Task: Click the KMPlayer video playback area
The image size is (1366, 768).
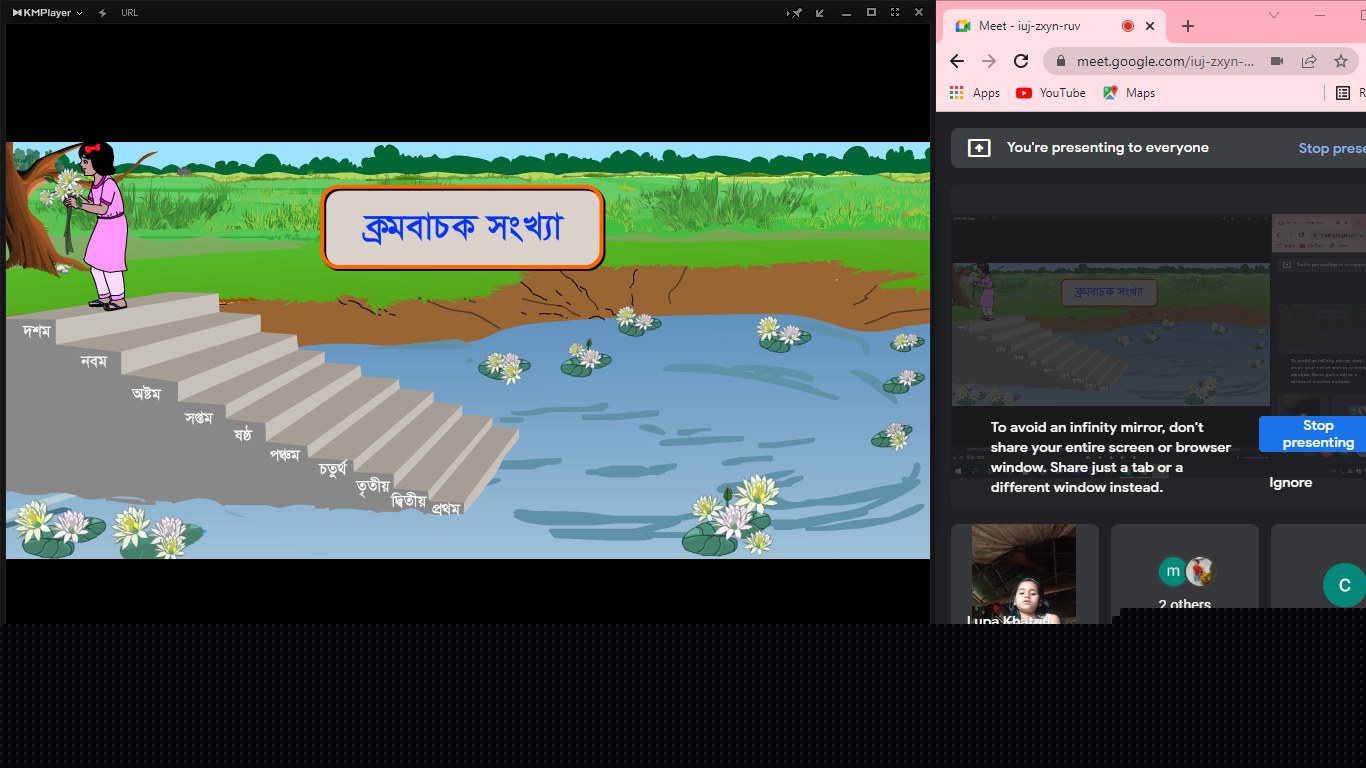Action: click(468, 350)
